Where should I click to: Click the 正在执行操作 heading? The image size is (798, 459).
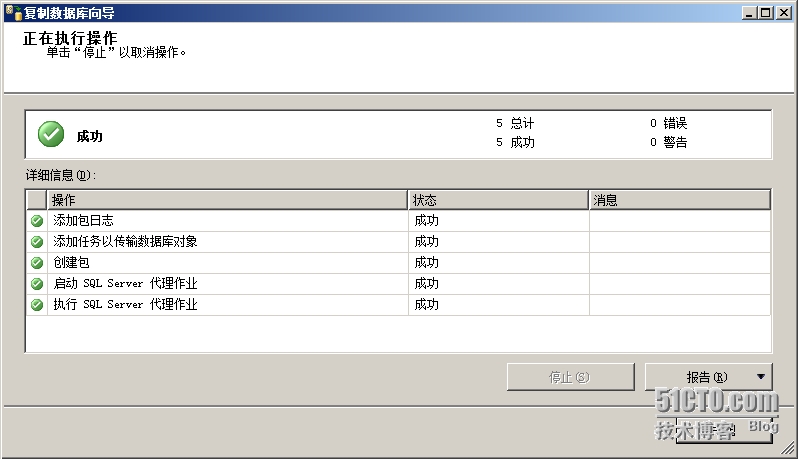70,38
